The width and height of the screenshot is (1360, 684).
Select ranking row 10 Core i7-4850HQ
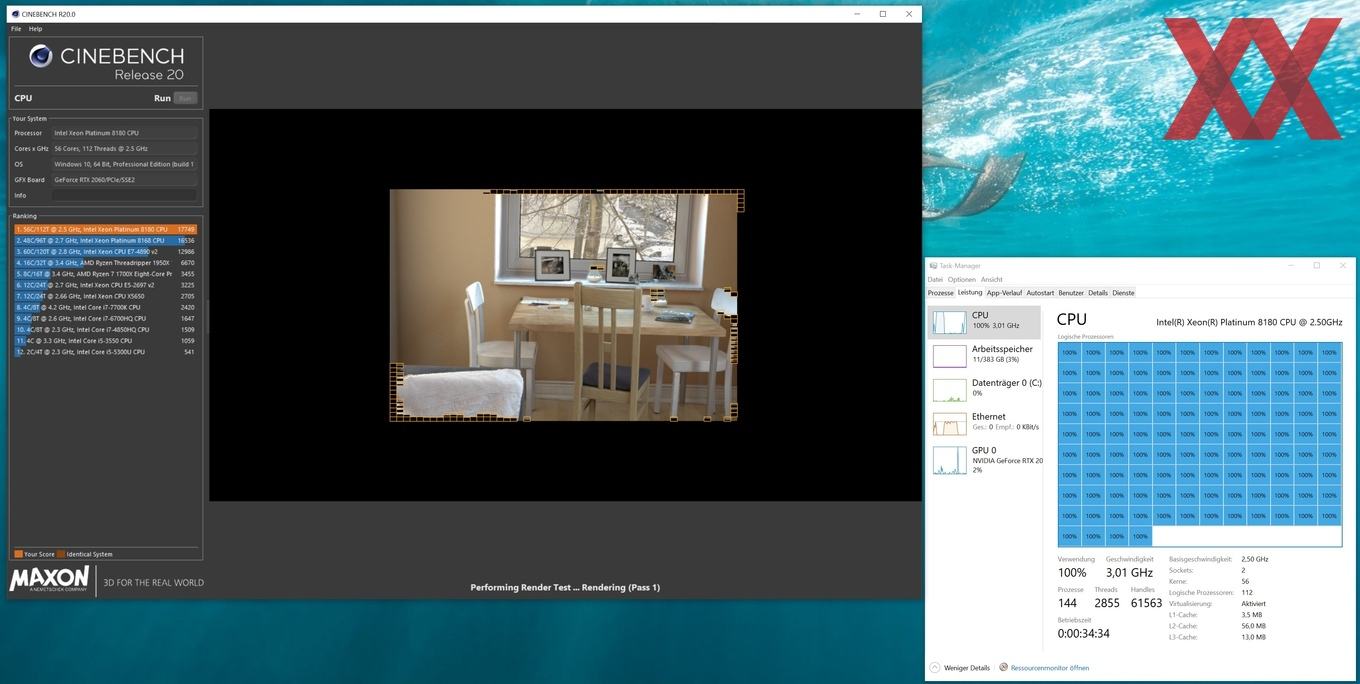point(105,329)
